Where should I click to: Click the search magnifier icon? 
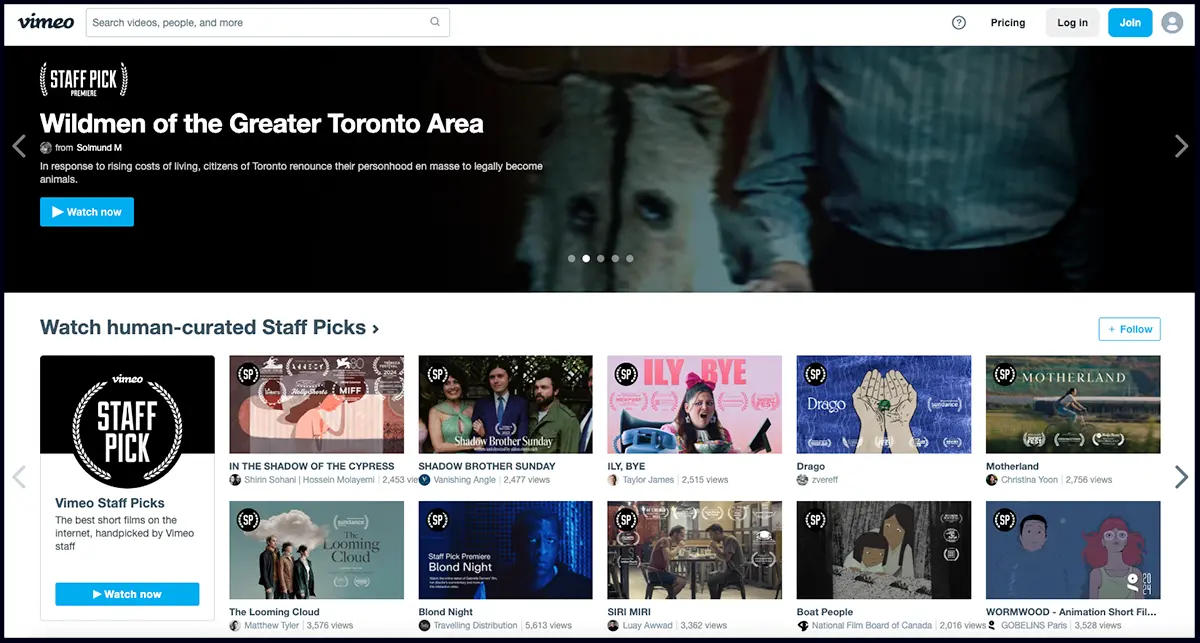[435, 22]
